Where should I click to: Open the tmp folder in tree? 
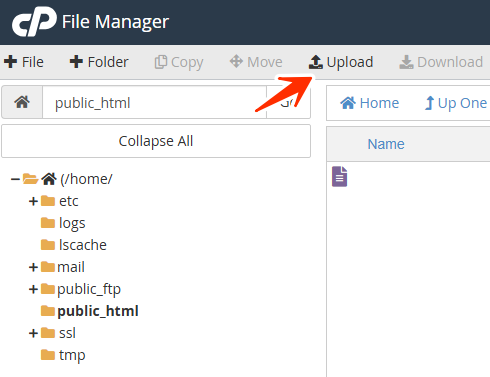[x=72, y=355]
